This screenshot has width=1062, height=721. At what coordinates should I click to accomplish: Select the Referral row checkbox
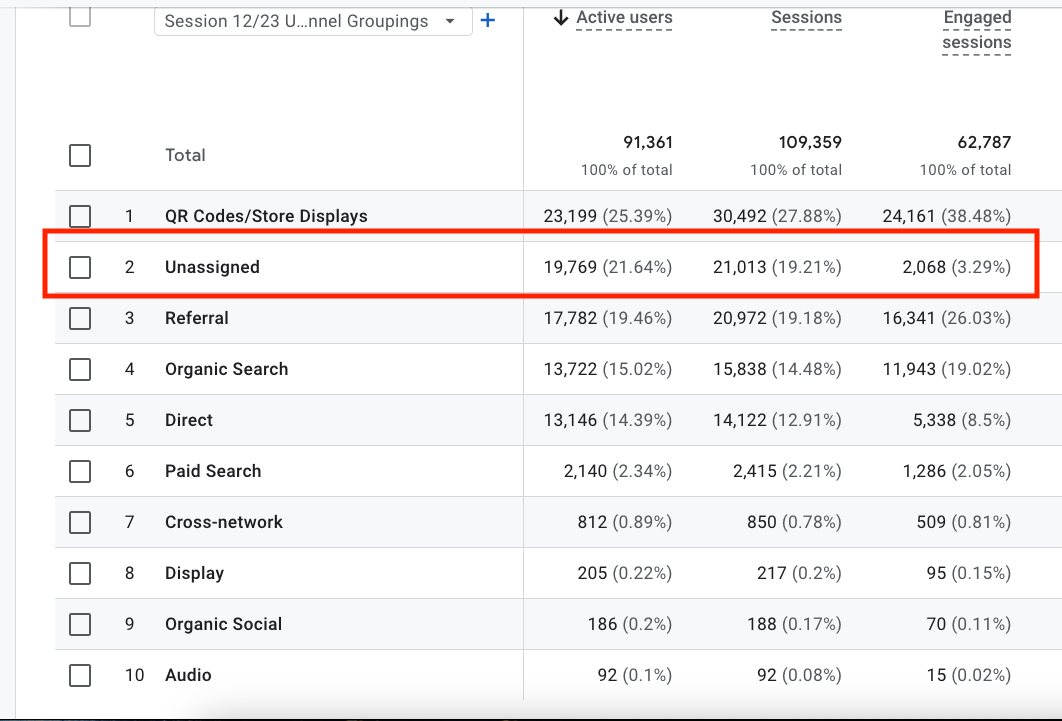click(80, 318)
